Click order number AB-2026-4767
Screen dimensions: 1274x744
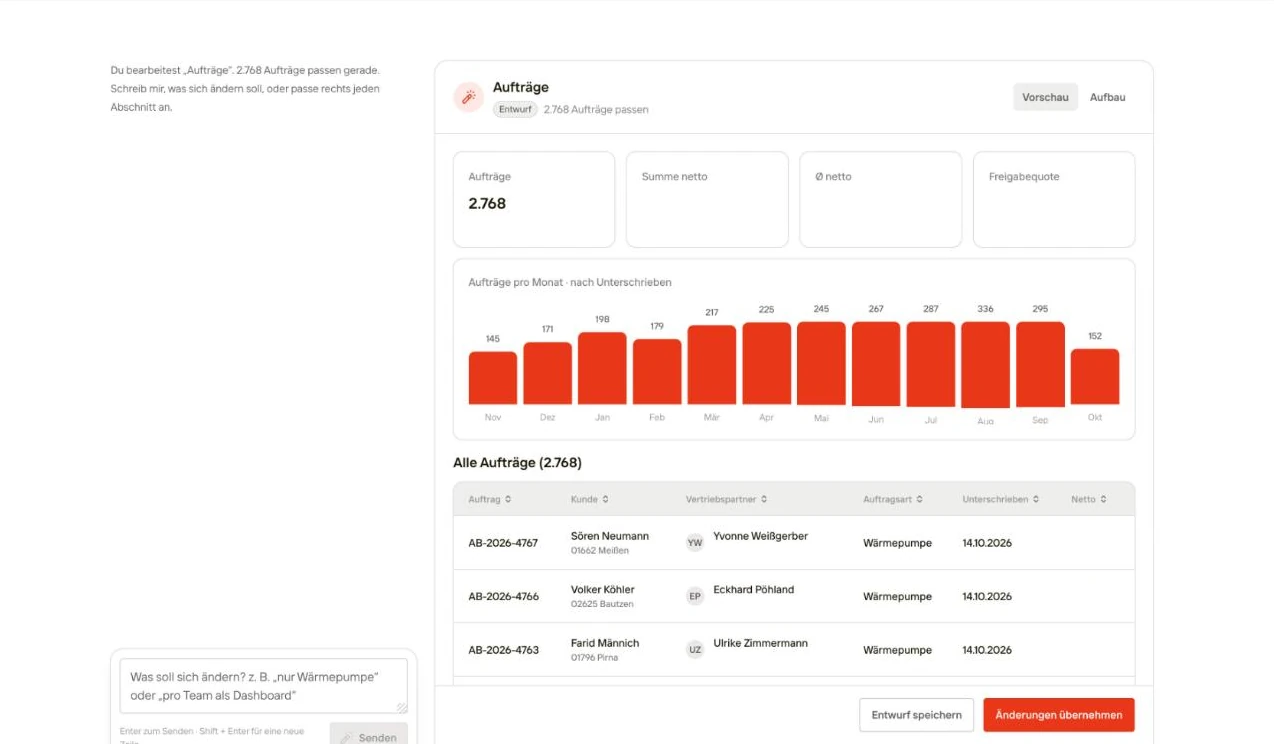click(503, 543)
